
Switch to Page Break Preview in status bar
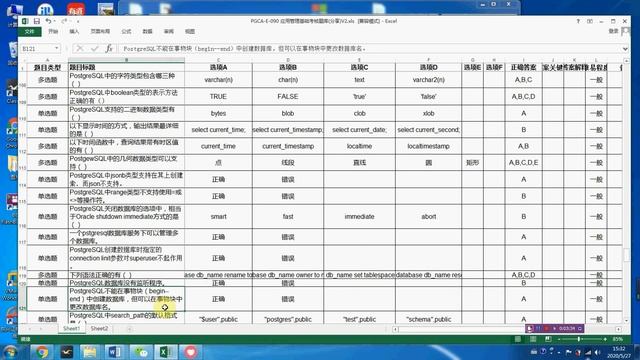[x=548, y=339]
